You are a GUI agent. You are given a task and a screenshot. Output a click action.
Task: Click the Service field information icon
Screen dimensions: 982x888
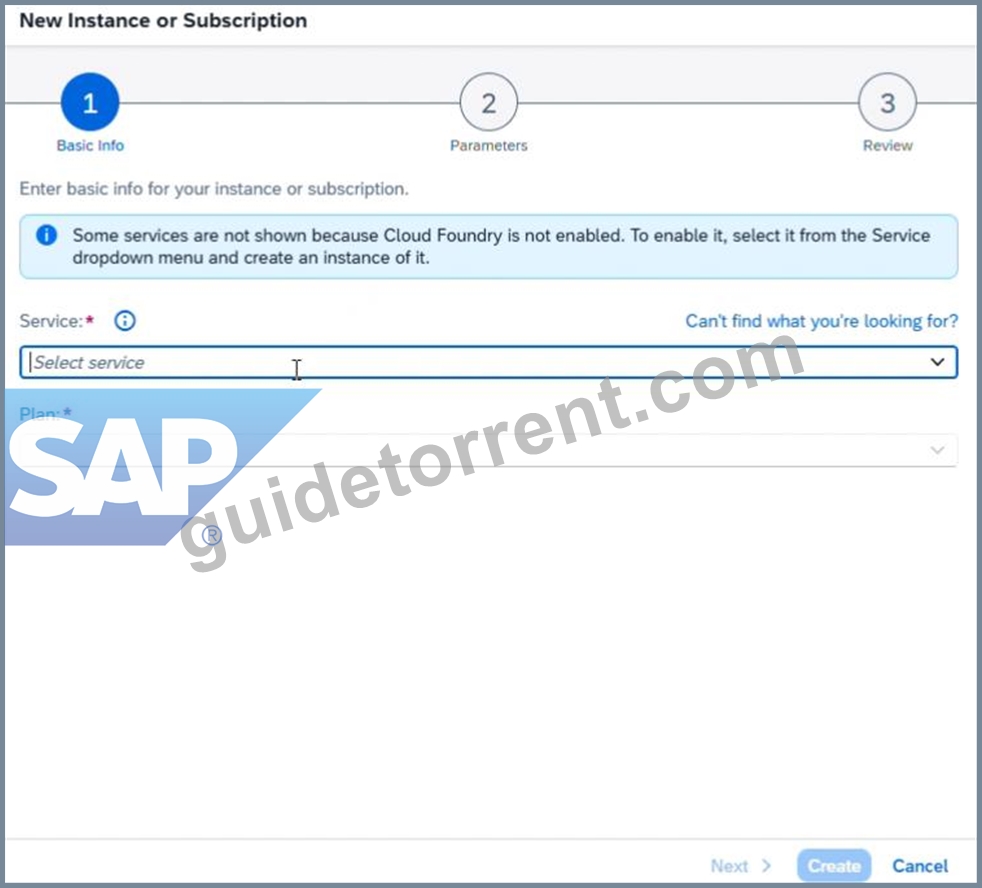pos(125,321)
